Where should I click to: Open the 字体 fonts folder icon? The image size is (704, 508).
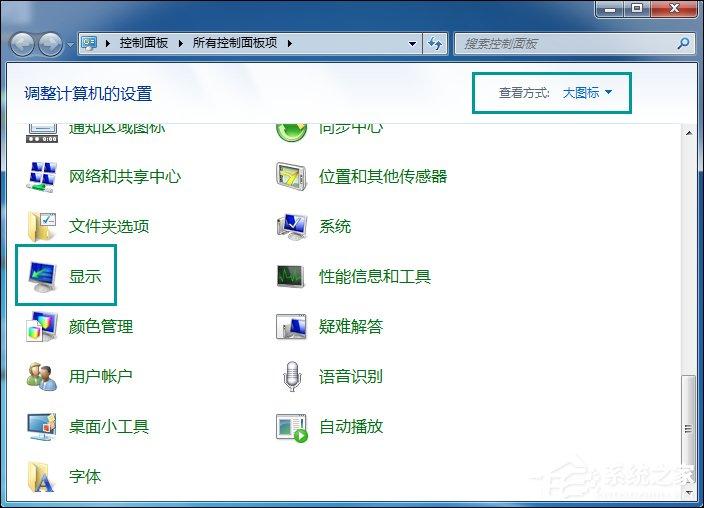coord(42,476)
